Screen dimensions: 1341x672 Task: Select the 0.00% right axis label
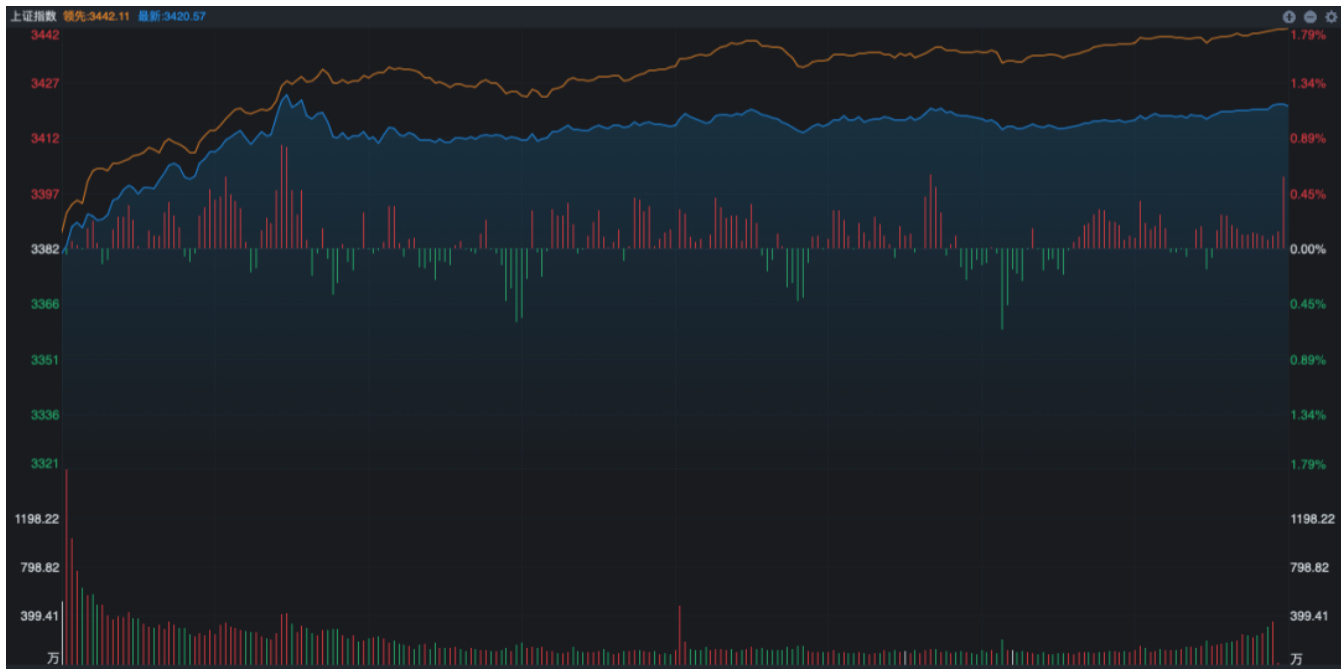[x=1307, y=249]
